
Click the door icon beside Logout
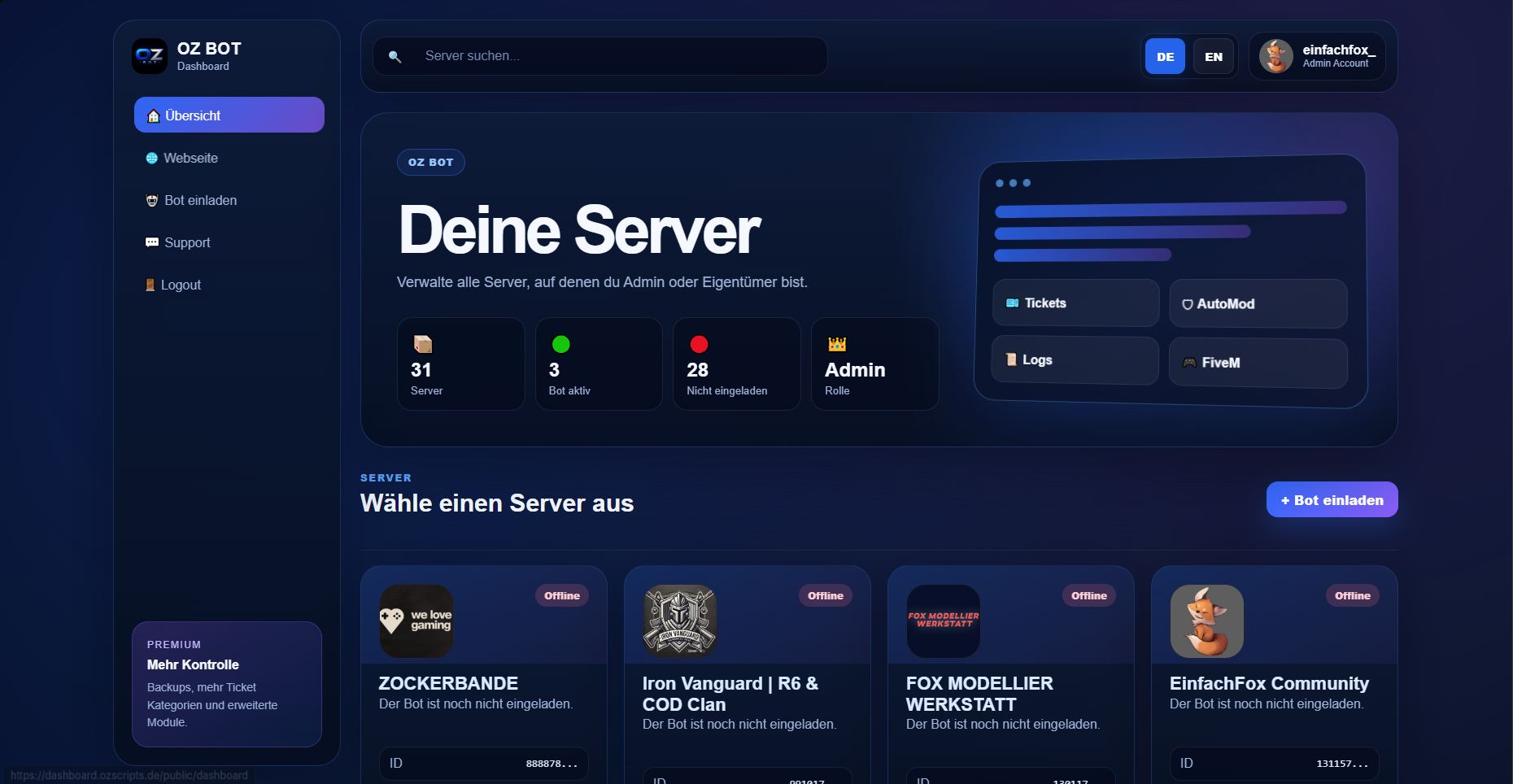tap(150, 285)
